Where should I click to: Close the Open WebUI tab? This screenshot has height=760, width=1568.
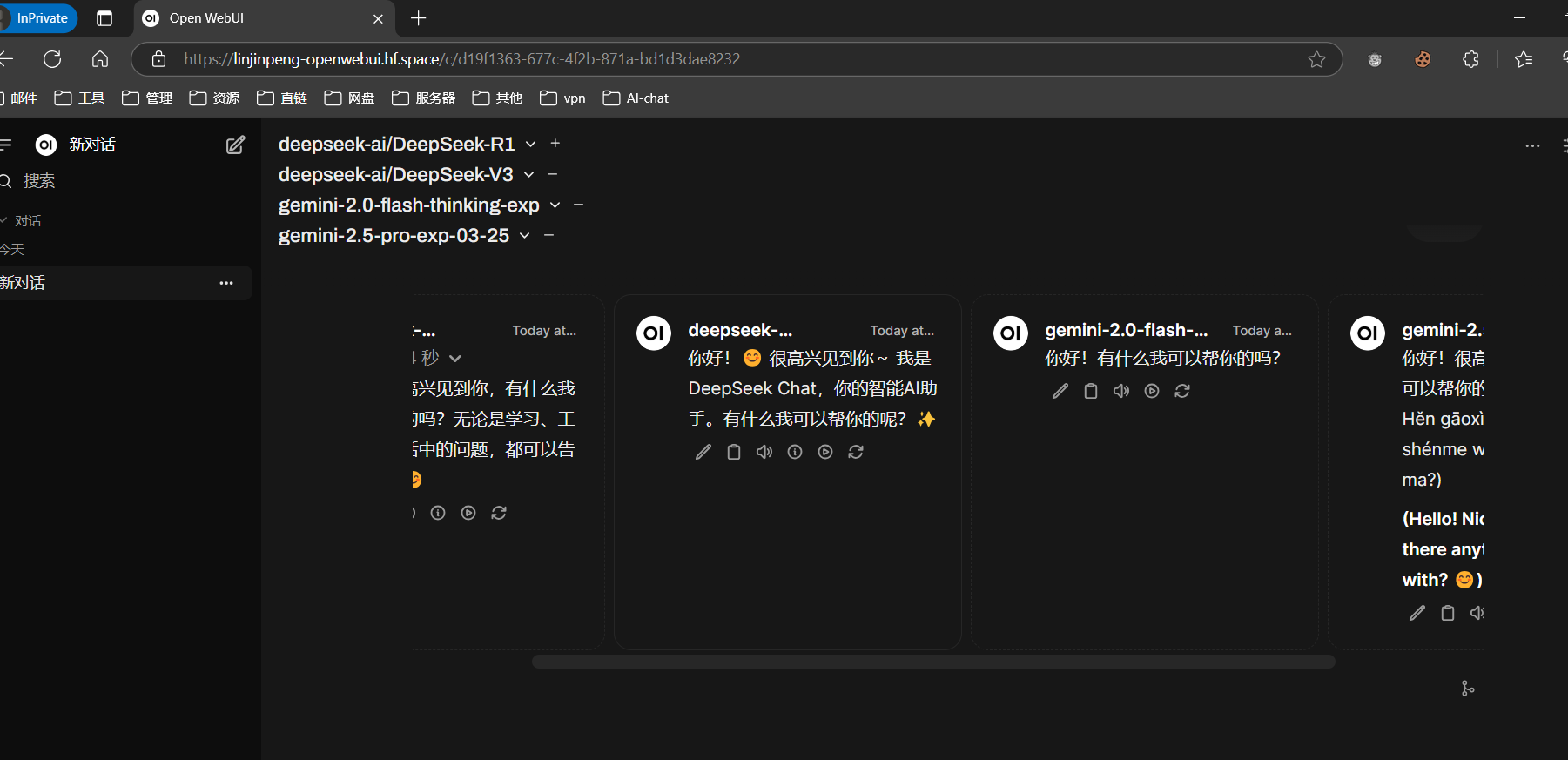[x=378, y=18]
